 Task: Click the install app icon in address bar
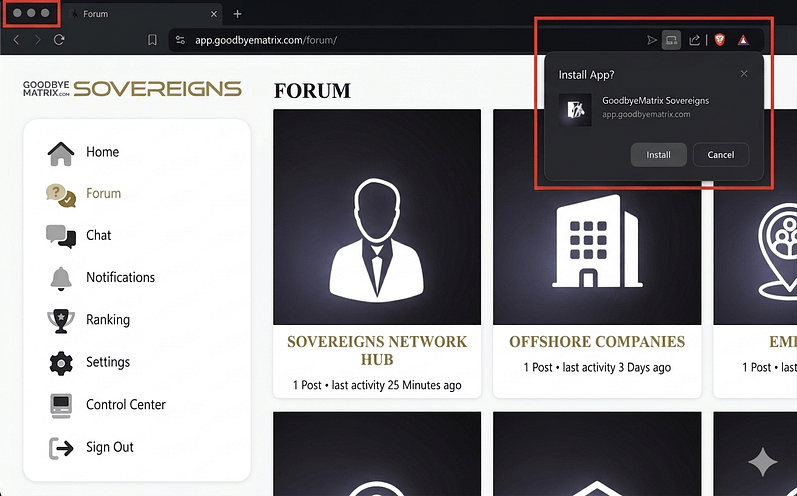coord(671,40)
